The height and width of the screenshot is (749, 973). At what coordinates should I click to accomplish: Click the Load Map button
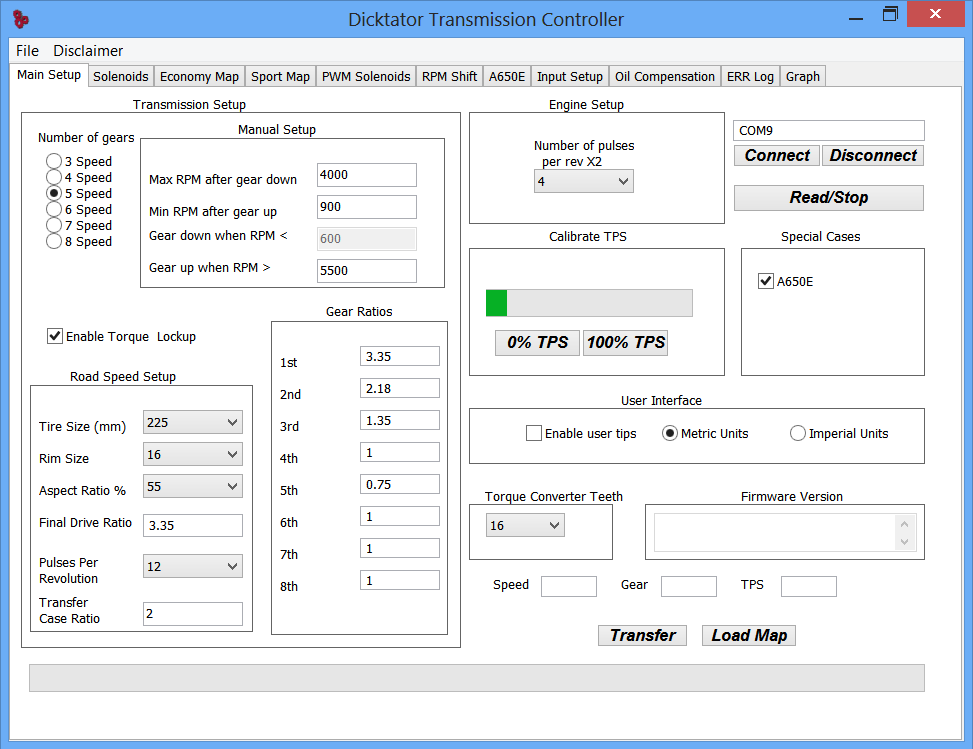point(749,635)
